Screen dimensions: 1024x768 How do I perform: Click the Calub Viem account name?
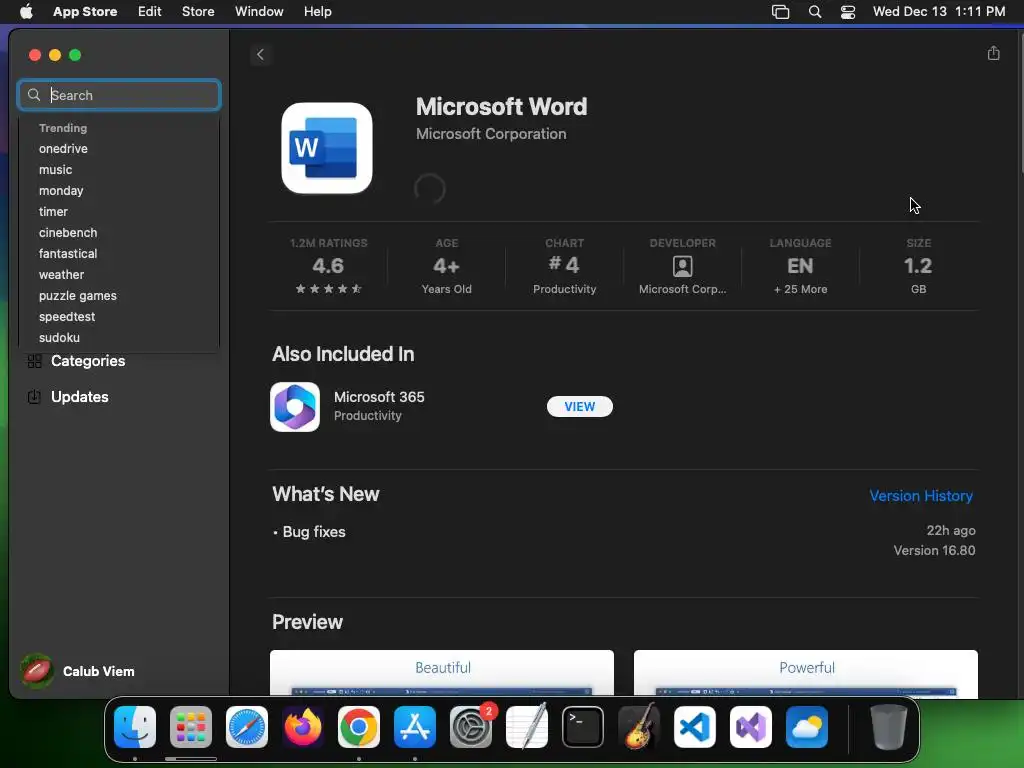pos(99,671)
